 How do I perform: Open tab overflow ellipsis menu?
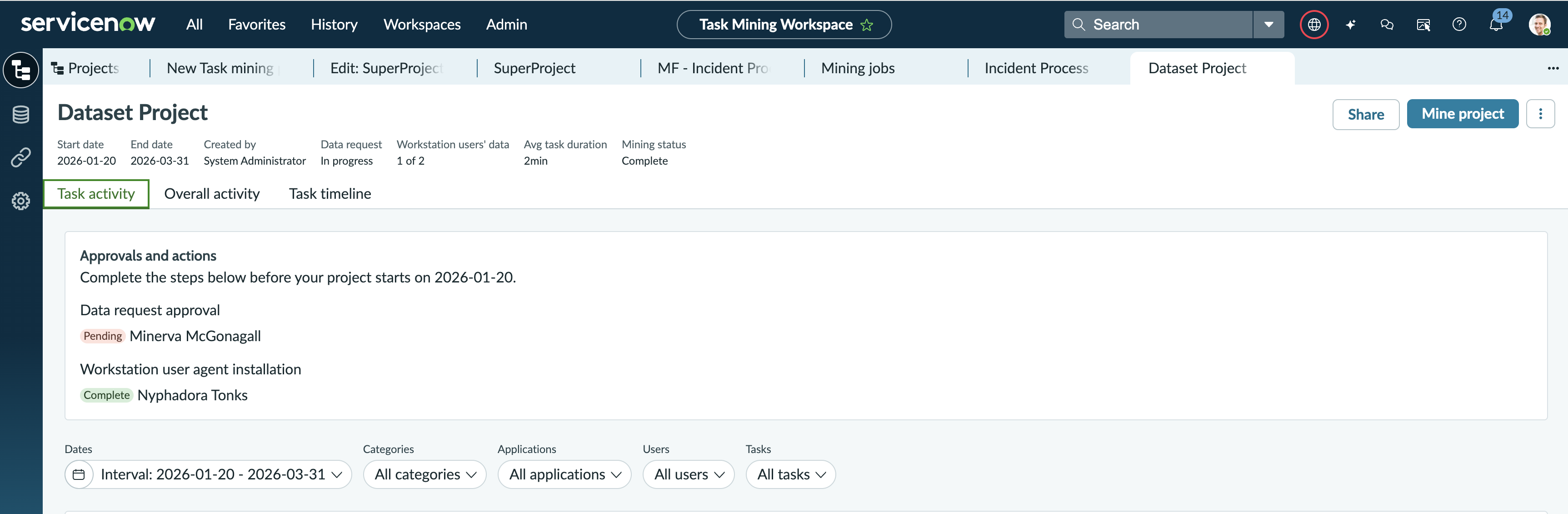(1553, 68)
